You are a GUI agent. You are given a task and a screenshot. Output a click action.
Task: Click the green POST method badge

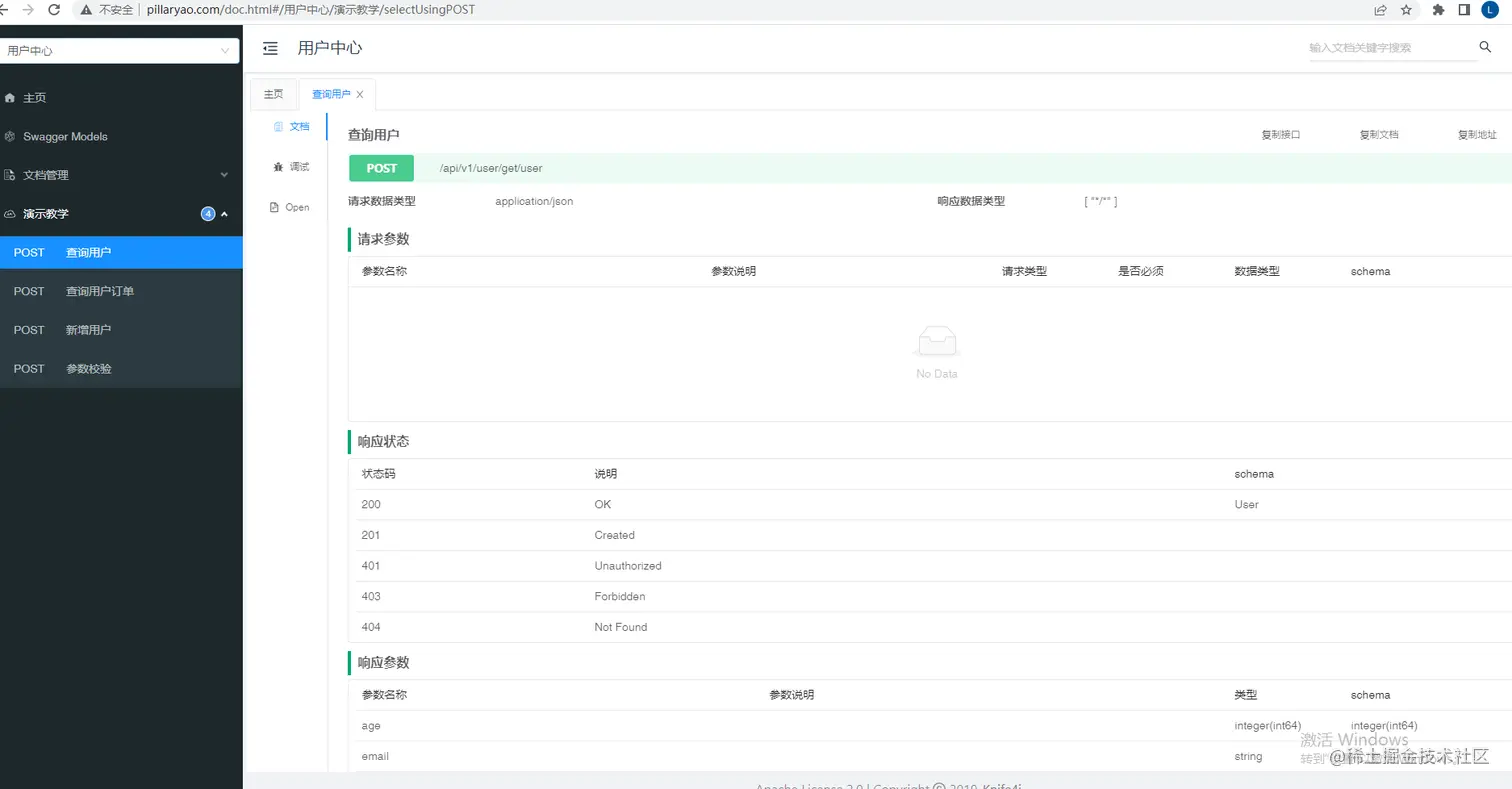click(x=381, y=168)
